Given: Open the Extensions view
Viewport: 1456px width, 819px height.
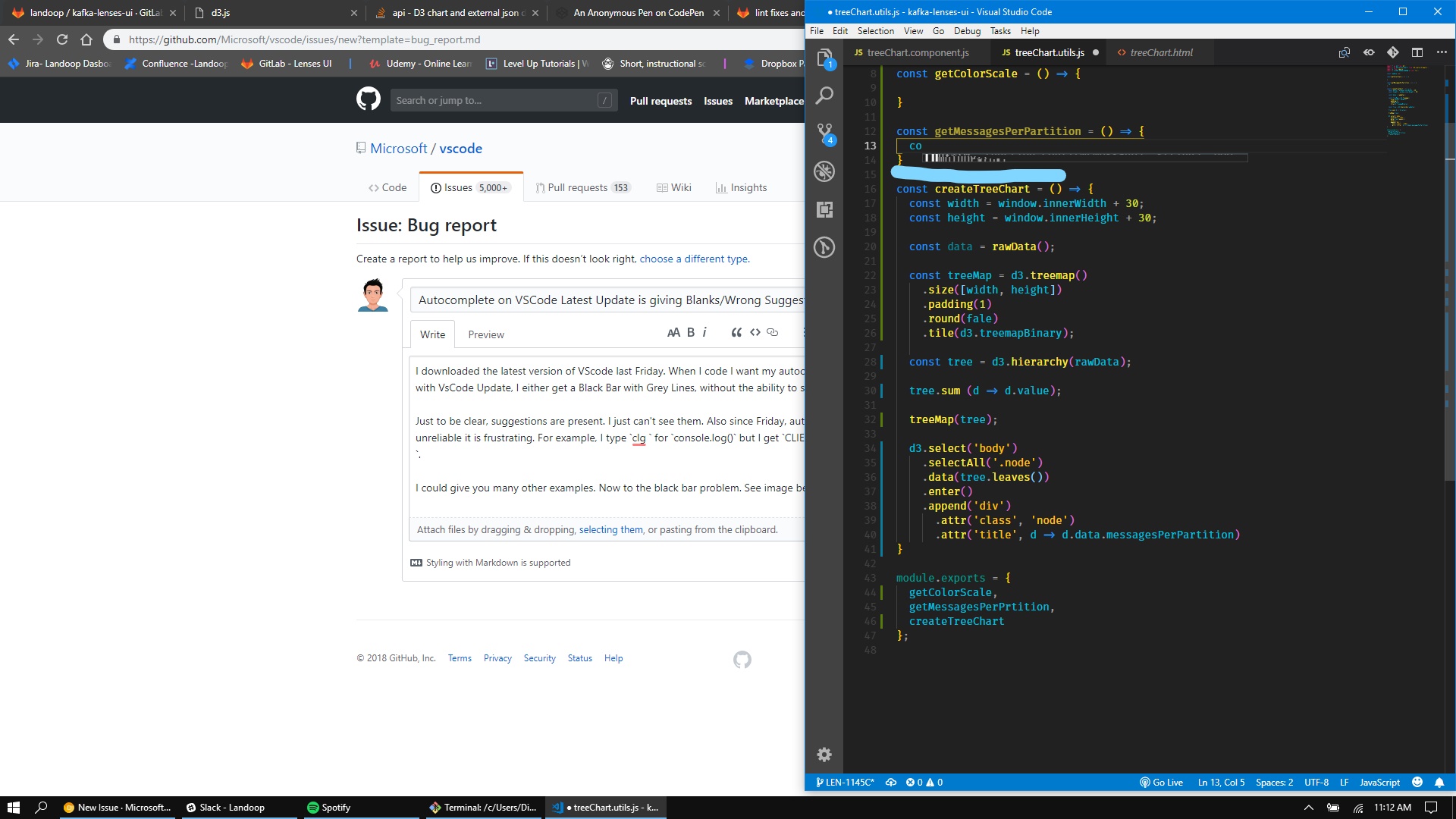Looking at the screenshot, I should click(x=824, y=209).
